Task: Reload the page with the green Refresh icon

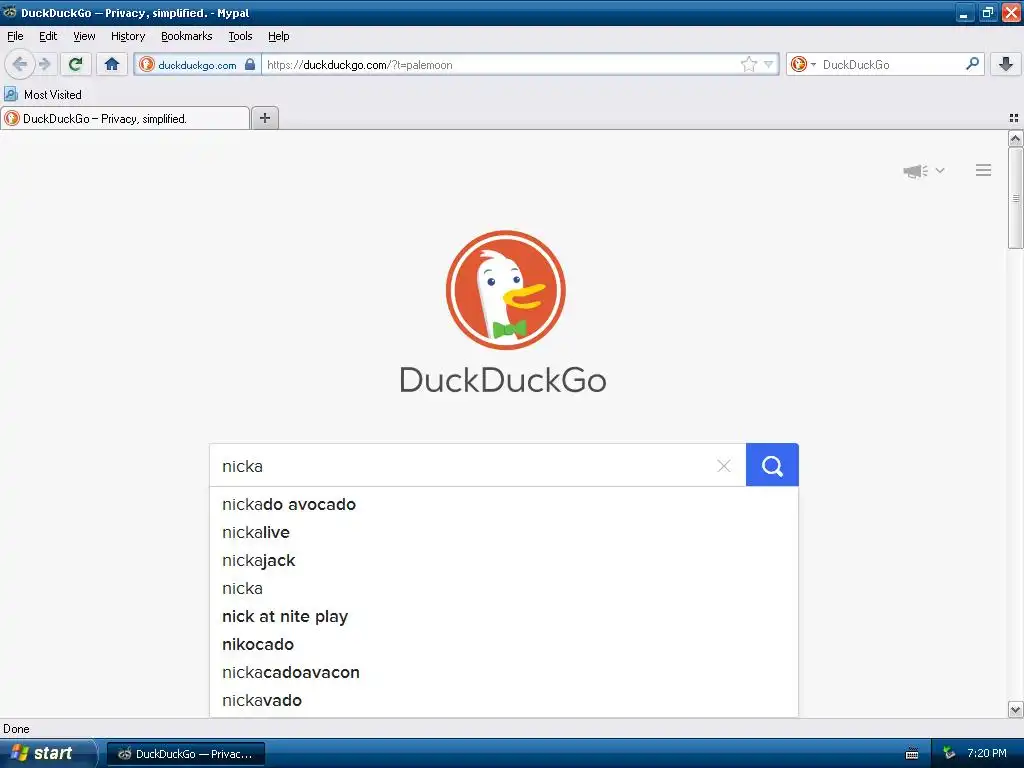Action: coord(76,64)
